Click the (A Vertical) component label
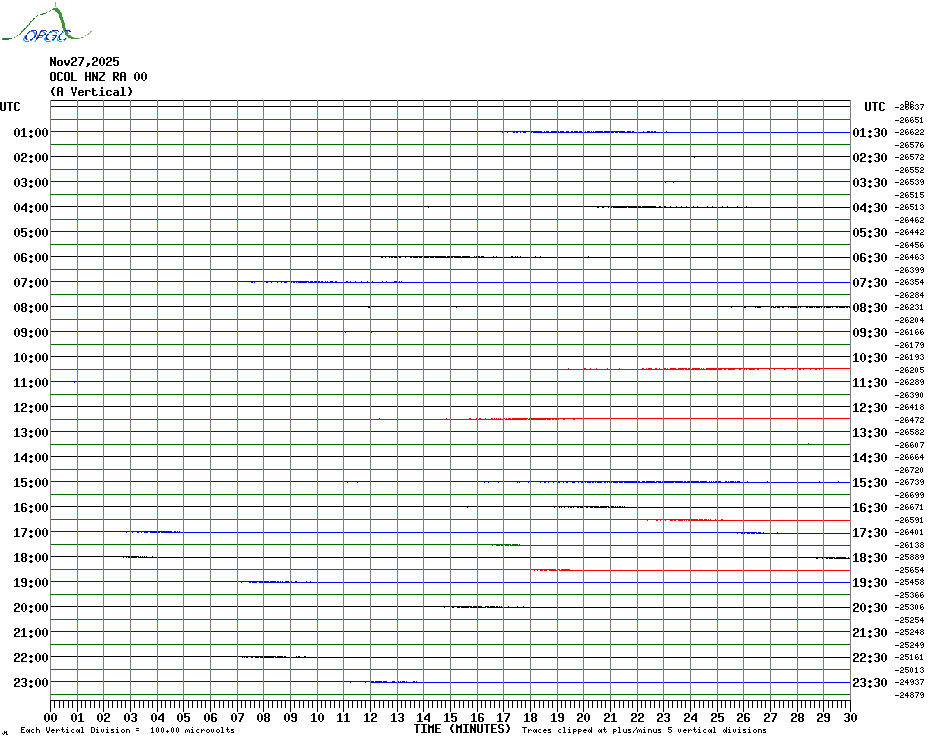The height and width of the screenshot is (744, 930). (x=91, y=92)
